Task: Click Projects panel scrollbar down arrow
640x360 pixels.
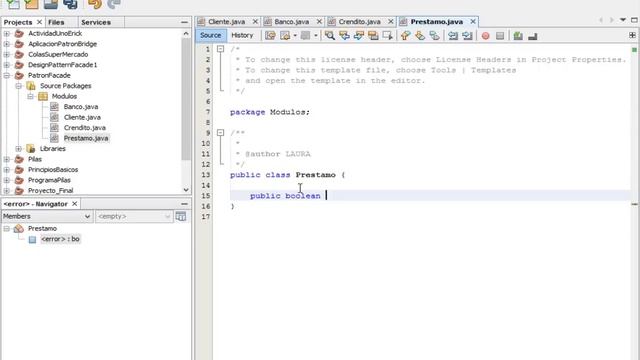Action: (186, 190)
